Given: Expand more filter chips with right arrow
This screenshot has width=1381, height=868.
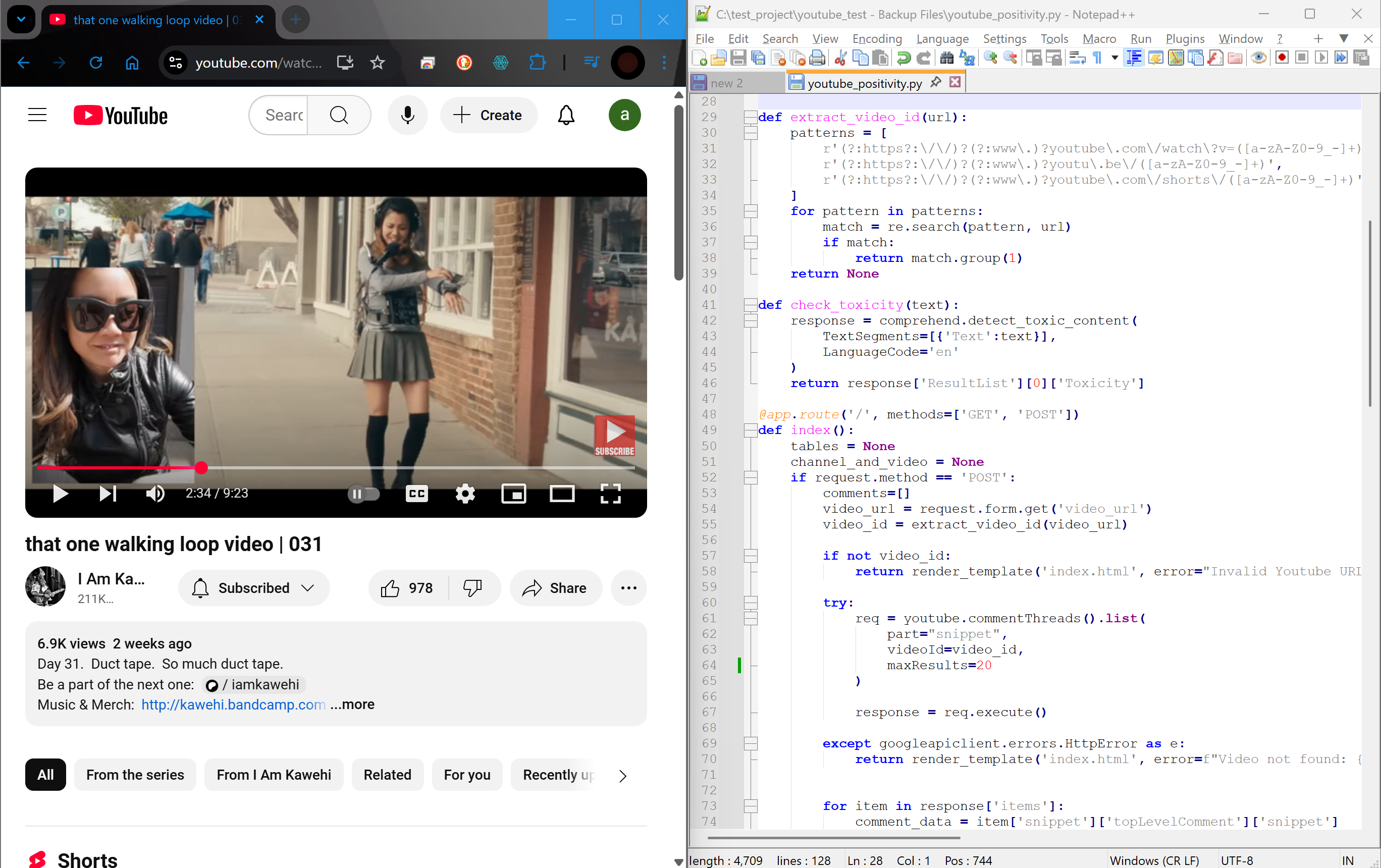Looking at the screenshot, I should point(623,776).
